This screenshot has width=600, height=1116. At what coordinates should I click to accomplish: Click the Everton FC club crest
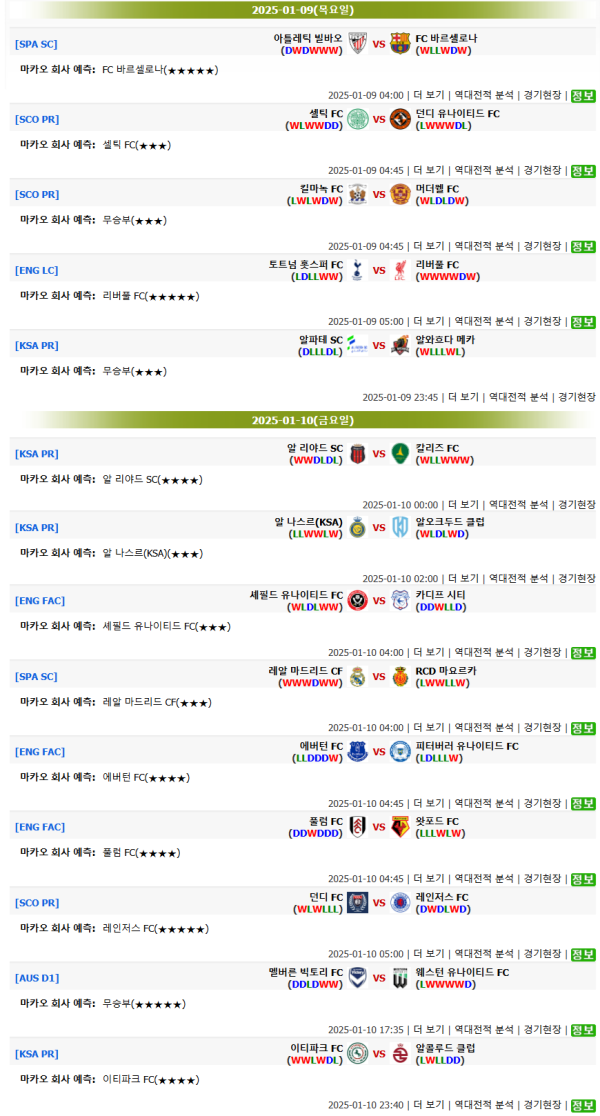coord(358,751)
